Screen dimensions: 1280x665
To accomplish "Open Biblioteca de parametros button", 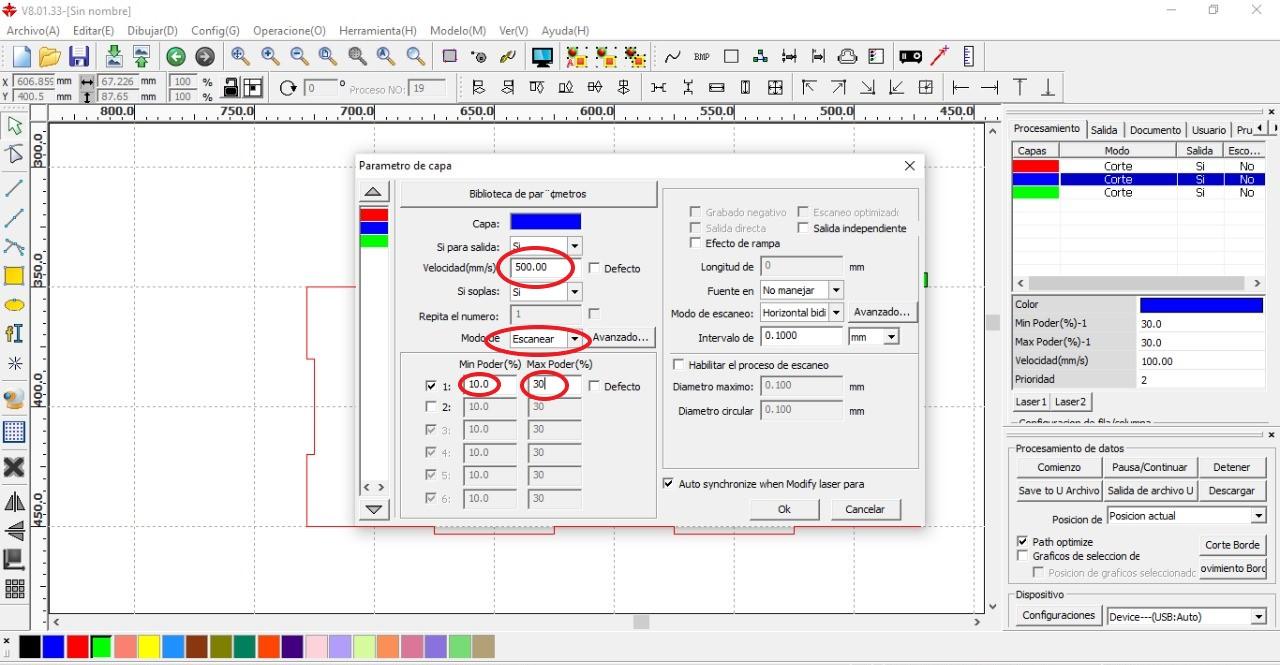I will point(528,194).
